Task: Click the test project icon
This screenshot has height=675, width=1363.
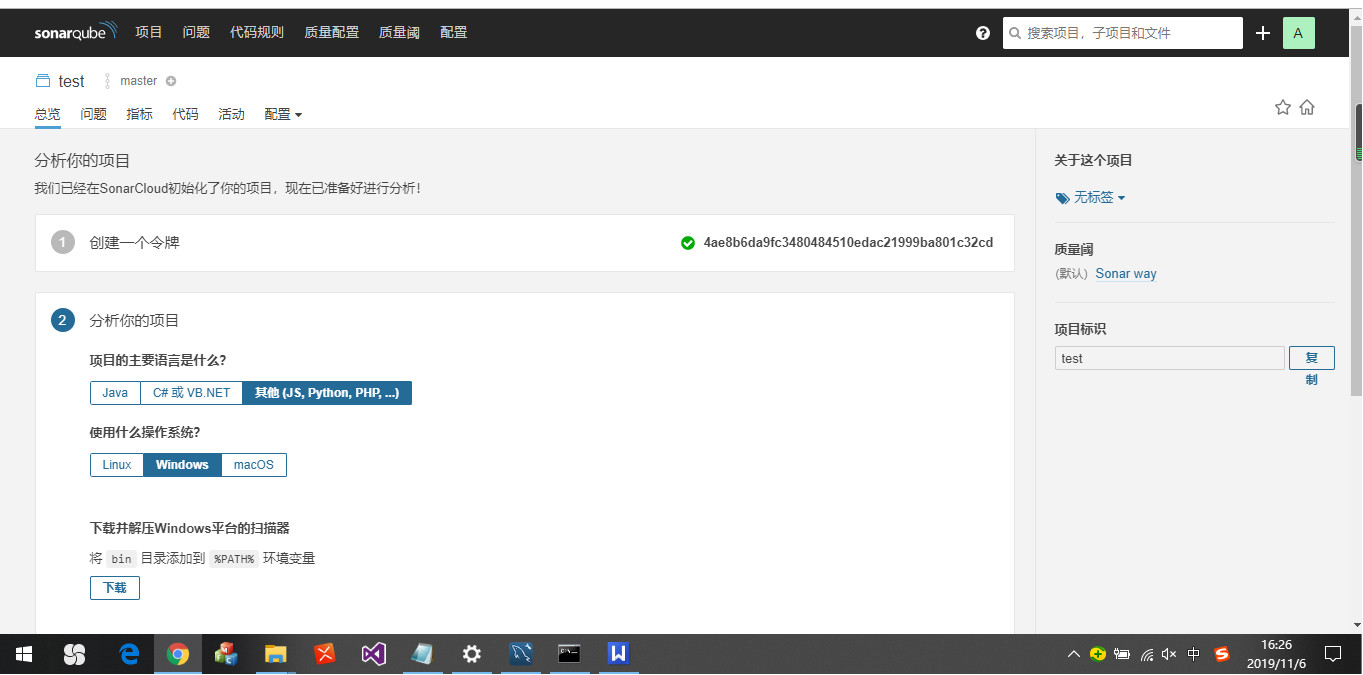Action: (x=42, y=81)
